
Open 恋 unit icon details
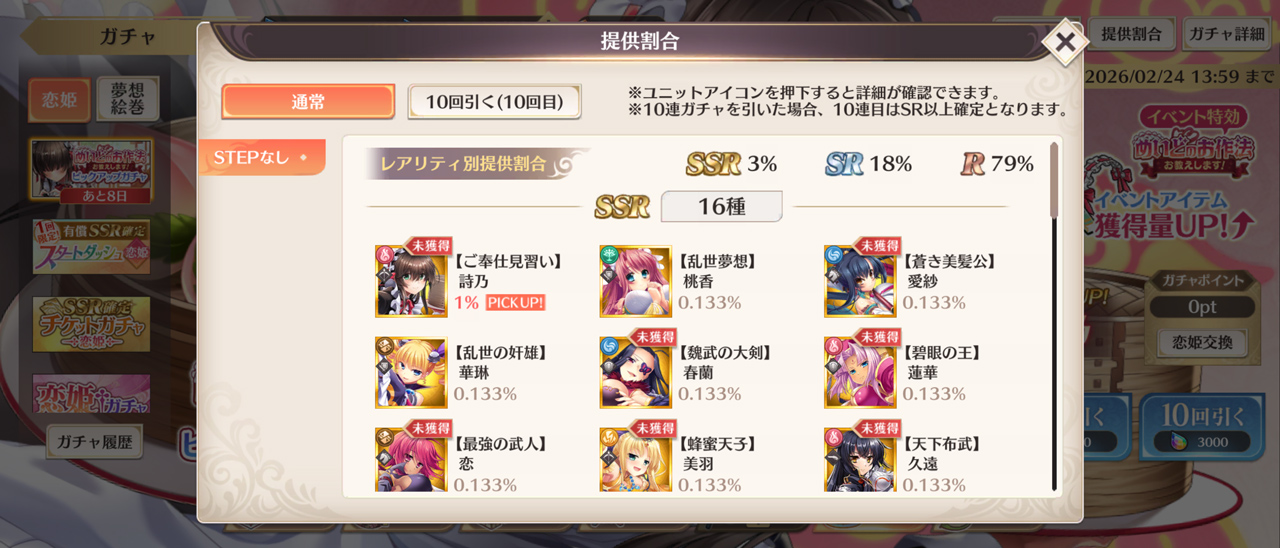(411, 460)
